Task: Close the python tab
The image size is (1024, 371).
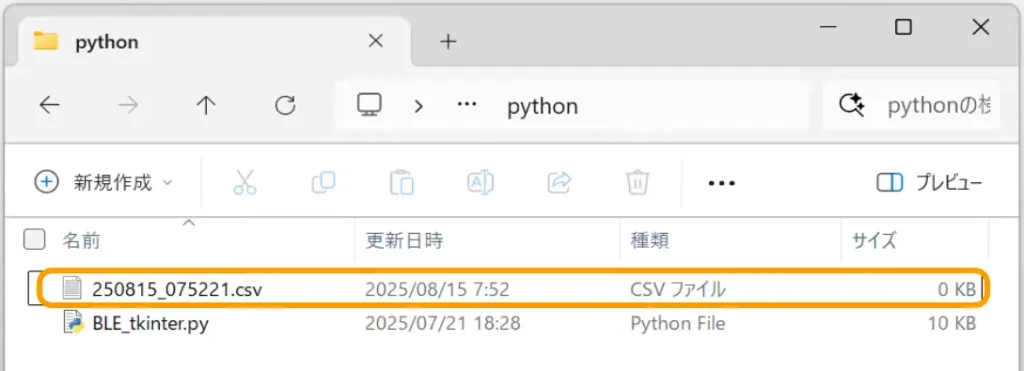Action: tap(376, 42)
